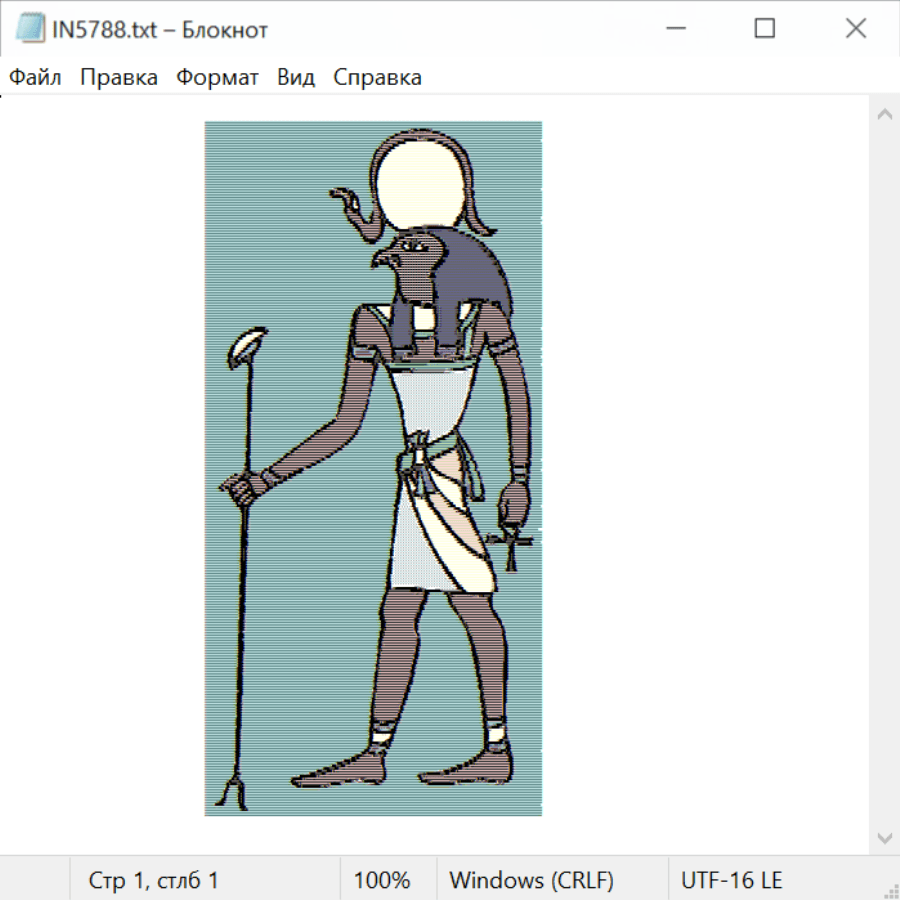Select the Windows (CRLF) status section
900x900 pixels.
pos(531,880)
